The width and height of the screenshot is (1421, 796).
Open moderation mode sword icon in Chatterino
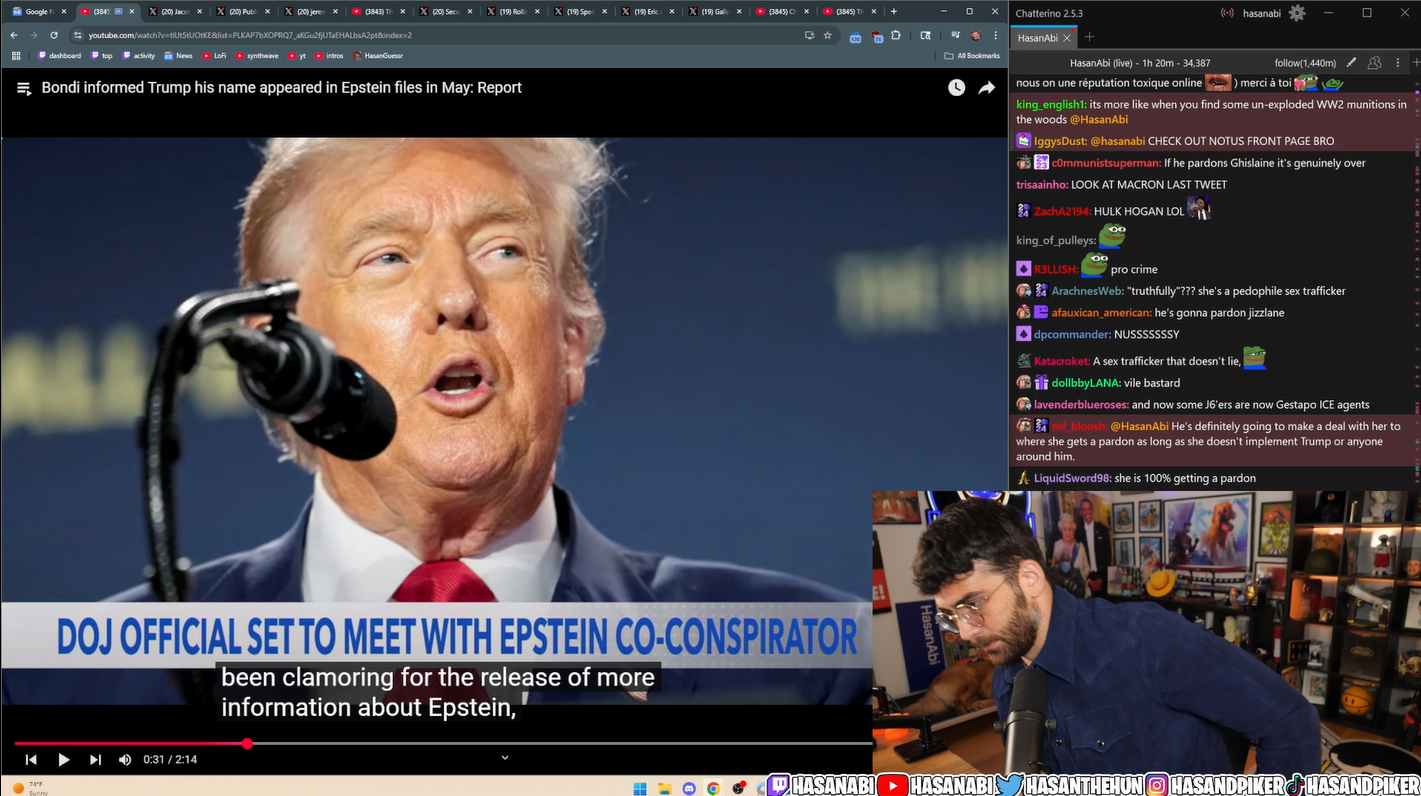[1352, 63]
